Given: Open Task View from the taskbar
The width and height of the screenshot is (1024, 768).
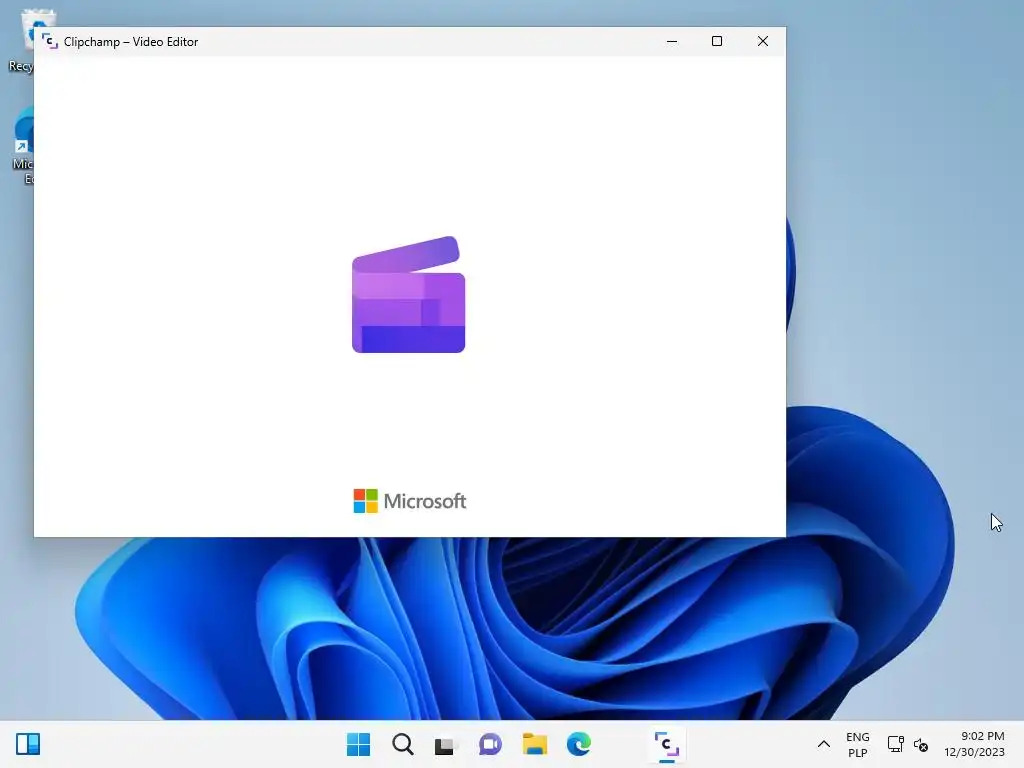Looking at the screenshot, I should [446, 744].
